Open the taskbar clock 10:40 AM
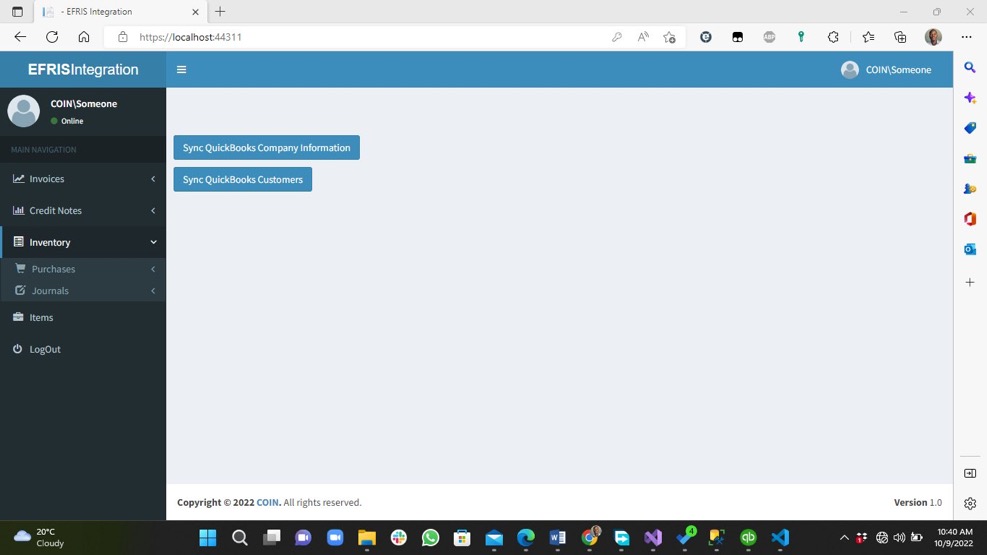The width and height of the screenshot is (987, 555). click(x=954, y=537)
